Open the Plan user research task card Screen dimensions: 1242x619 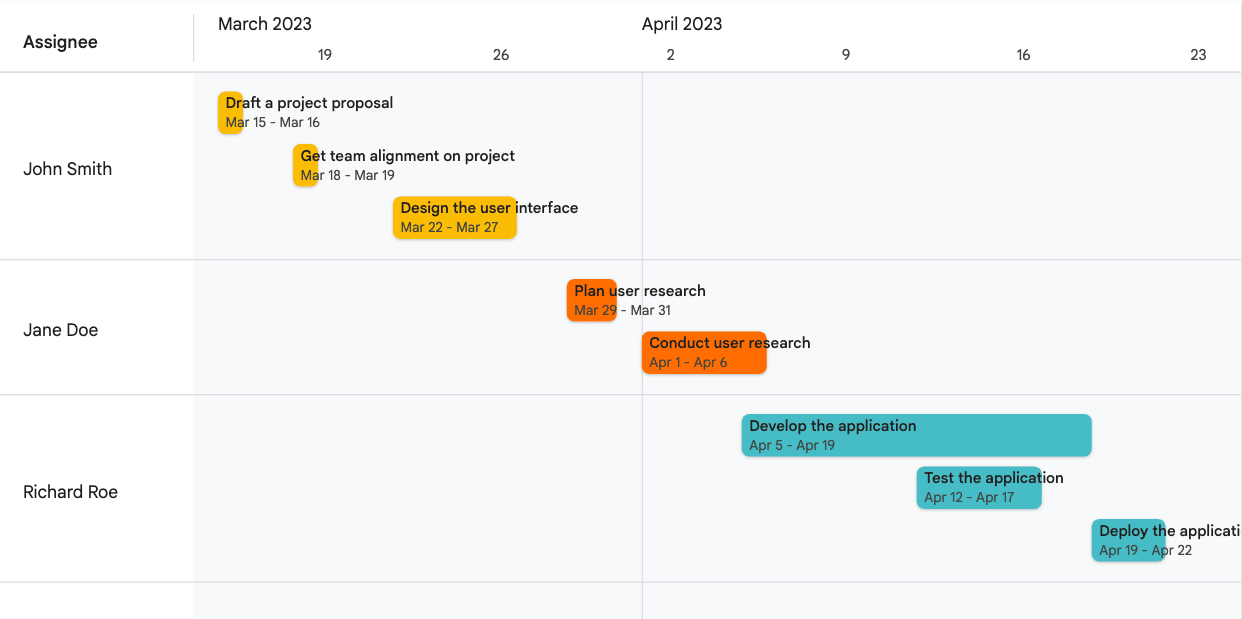(x=592, y=300)
